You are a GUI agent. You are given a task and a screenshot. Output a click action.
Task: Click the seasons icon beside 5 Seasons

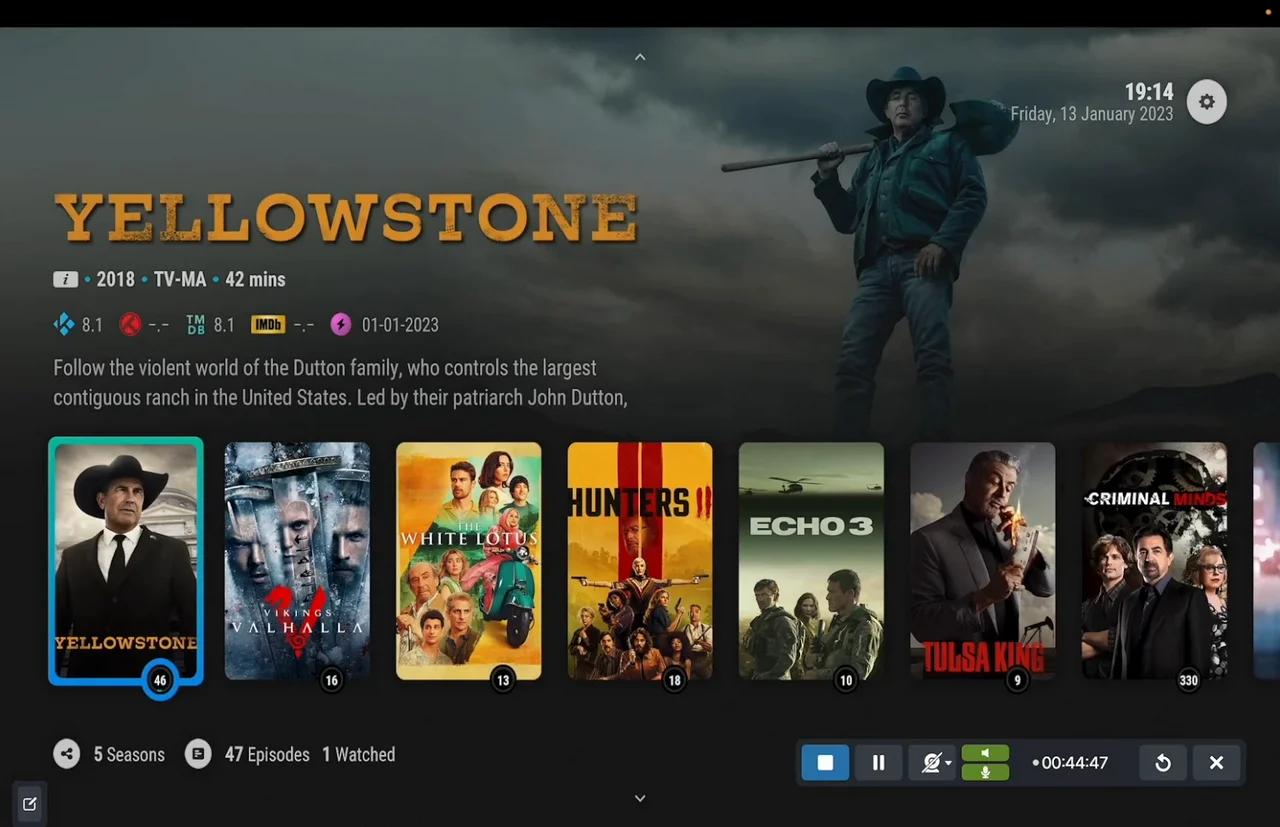point(67,754)
